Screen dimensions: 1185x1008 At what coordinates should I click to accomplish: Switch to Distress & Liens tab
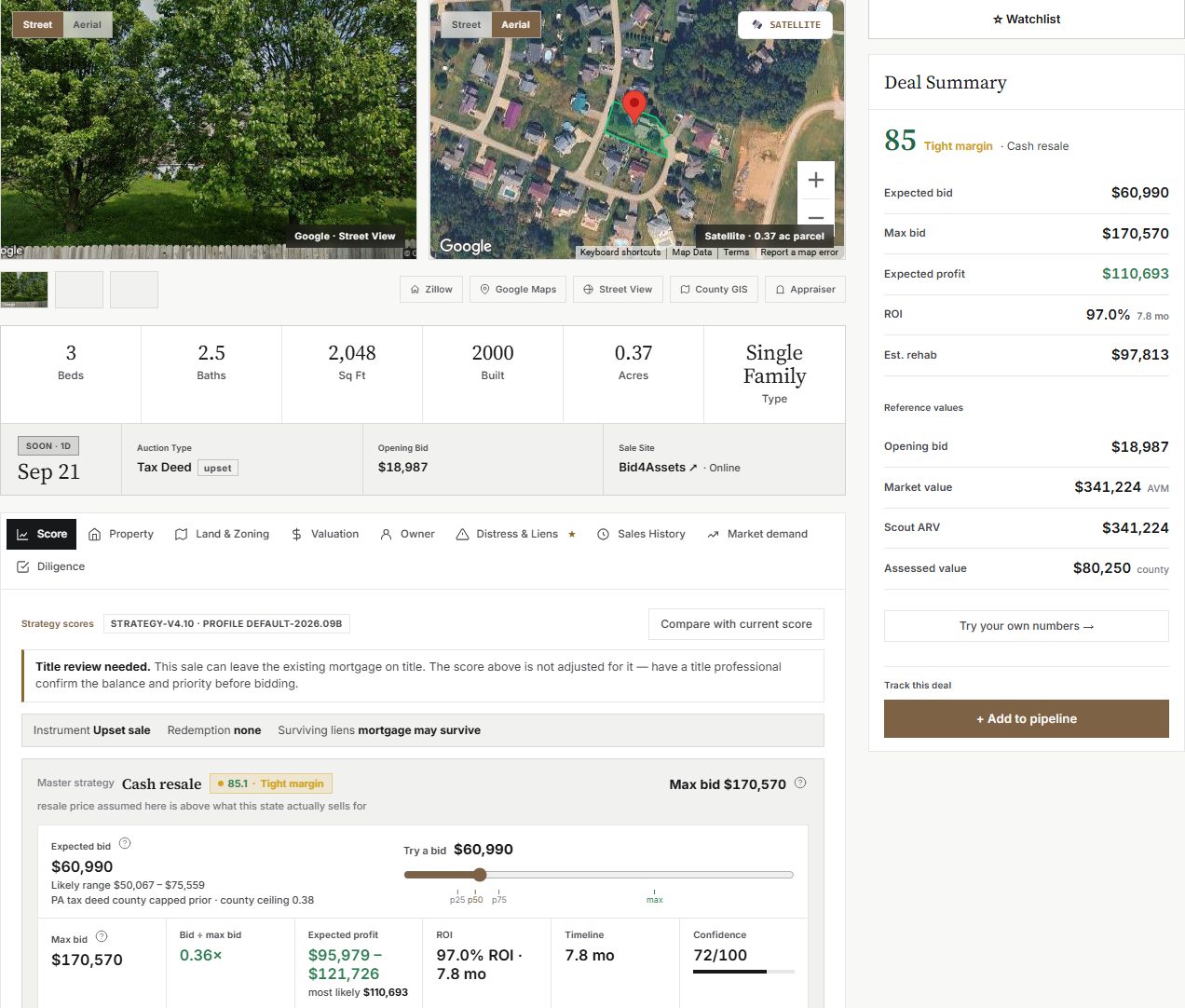[x=516, y=534]
